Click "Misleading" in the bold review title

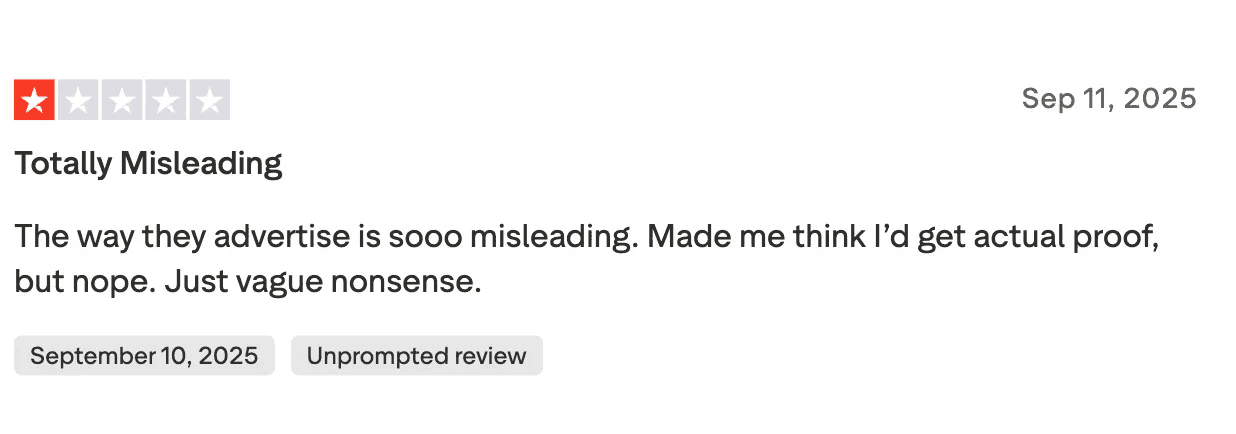(x=201, y=163)
